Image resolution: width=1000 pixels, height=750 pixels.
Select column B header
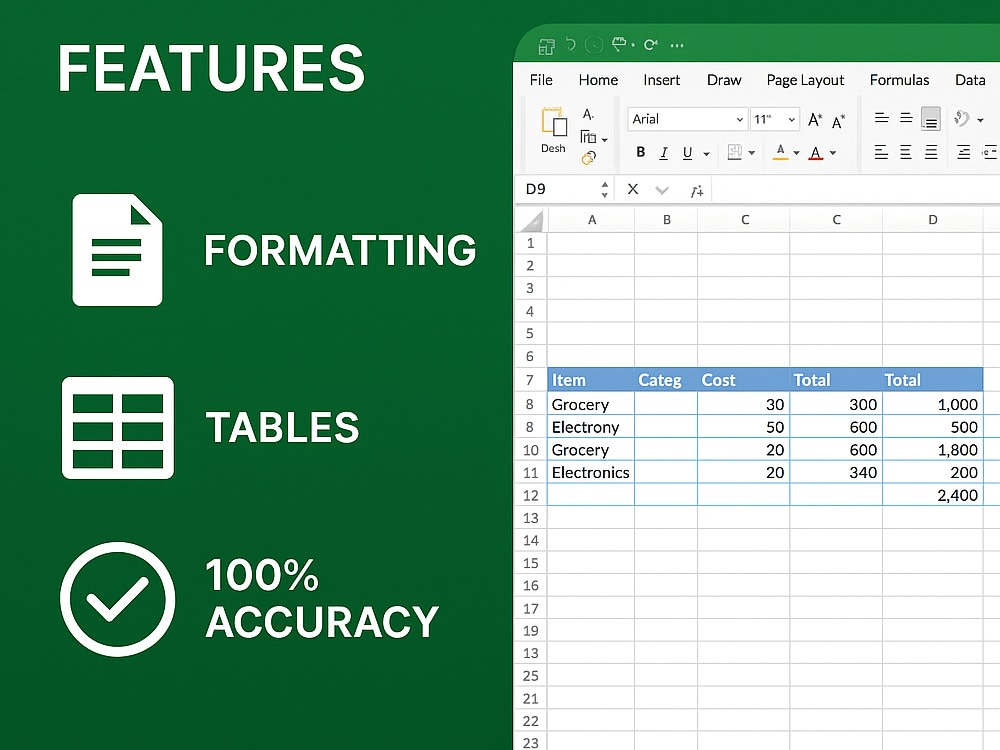pos(666,220)
